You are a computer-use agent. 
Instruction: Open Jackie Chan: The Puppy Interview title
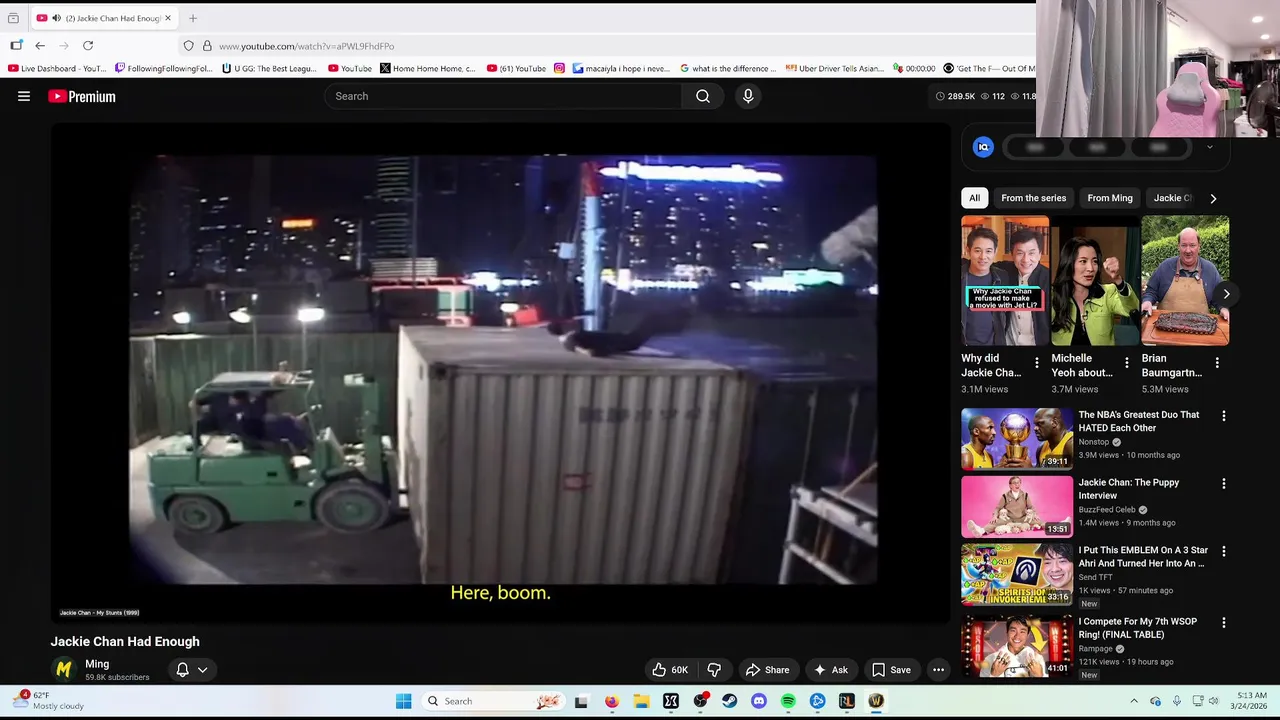click(x=1128, y=489)
